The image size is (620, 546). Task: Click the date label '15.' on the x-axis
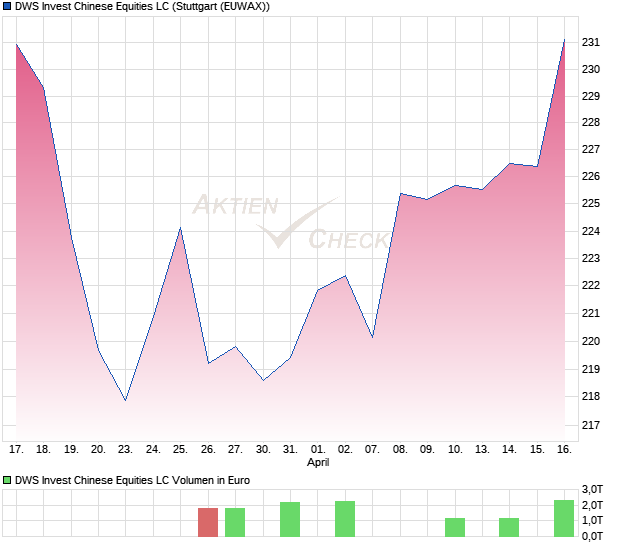pos(537,450)
